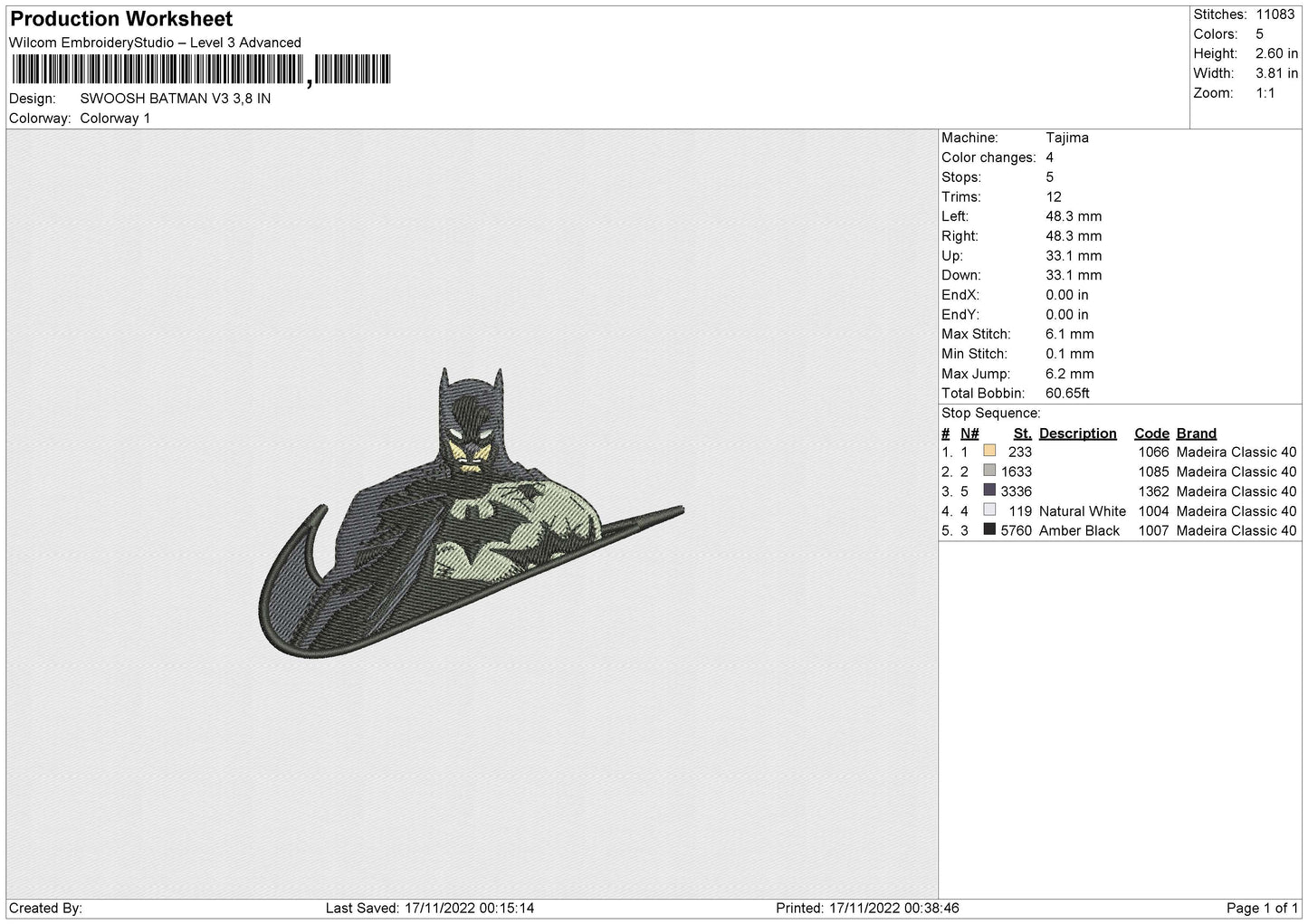Click the Stop Sequence heading

pyautogui.click(x=990, y=414)
